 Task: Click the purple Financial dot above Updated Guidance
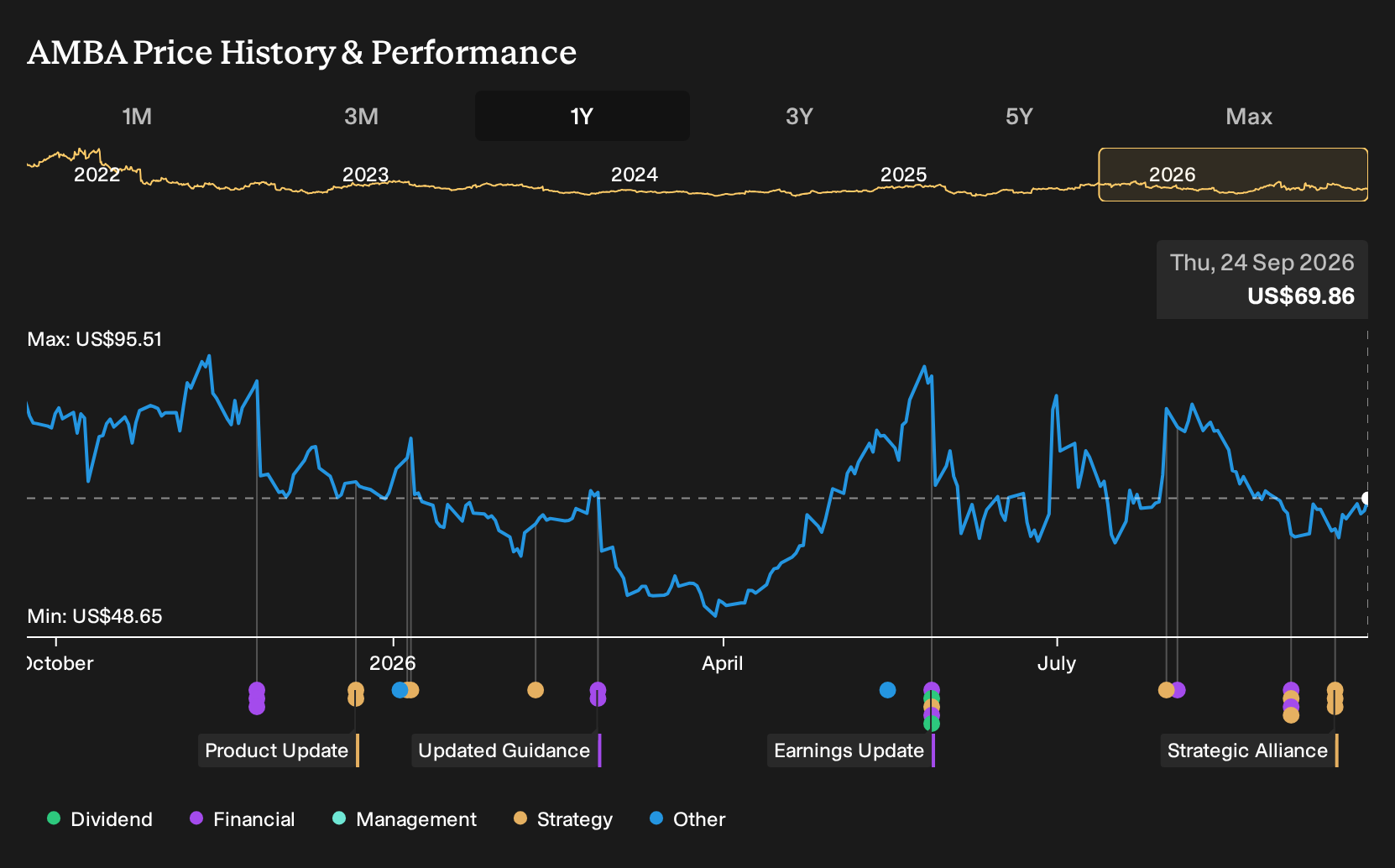[x=598, y=690]
